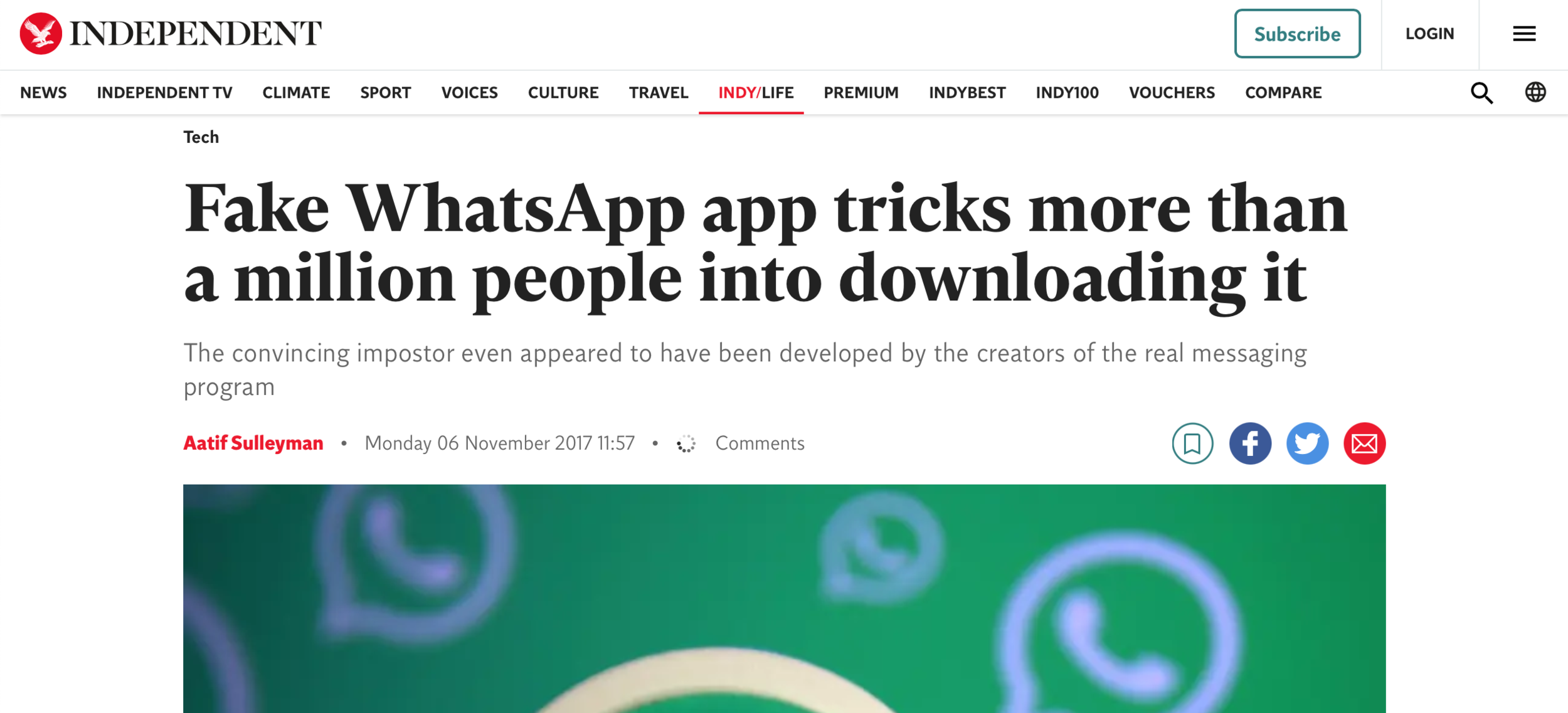Open the INDYBEST section
Screen dimensions: 1568x713
coord(967,93)
